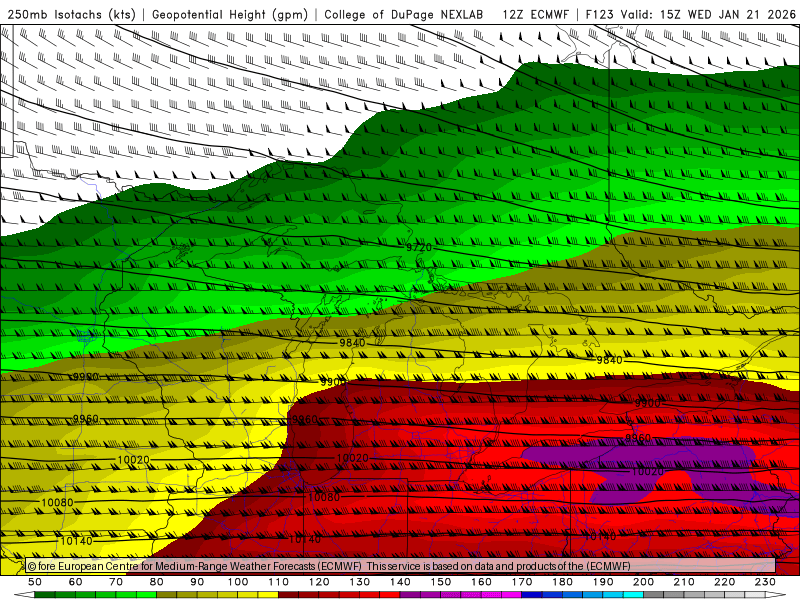Image resolution: width=800 pixels, height=600 pixels.
Task: Select the dark blue swatch starting at 170
Action: click(x=532, y=595)
